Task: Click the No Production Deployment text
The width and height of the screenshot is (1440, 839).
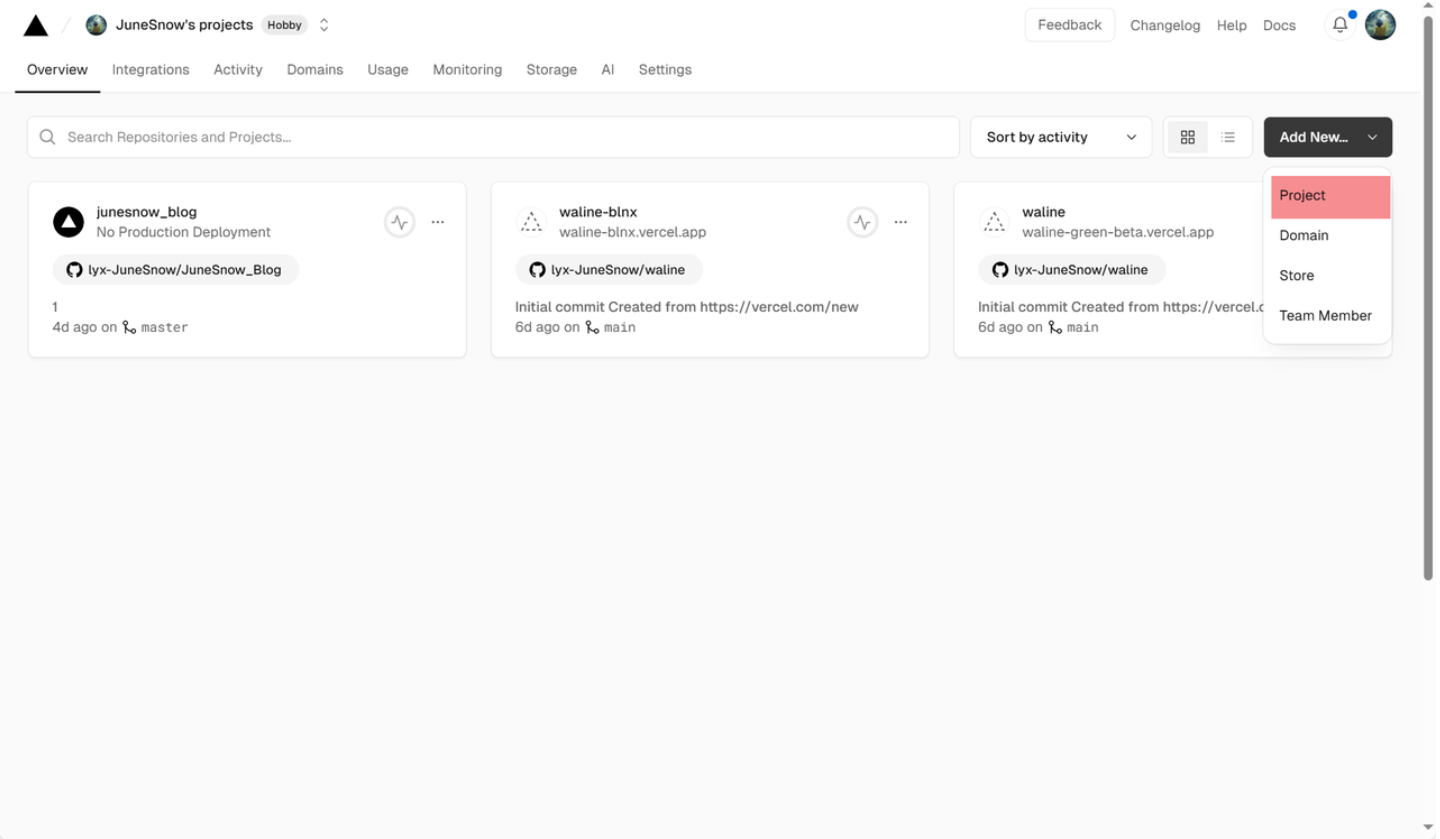Action: (x=183, y=232)
